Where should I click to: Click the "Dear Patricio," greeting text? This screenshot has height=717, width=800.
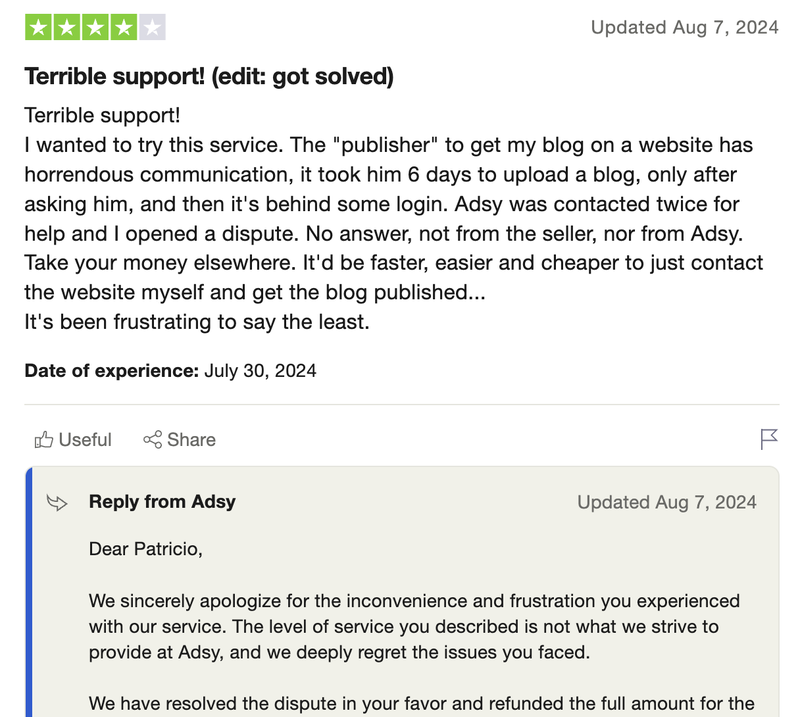(145, 549)
